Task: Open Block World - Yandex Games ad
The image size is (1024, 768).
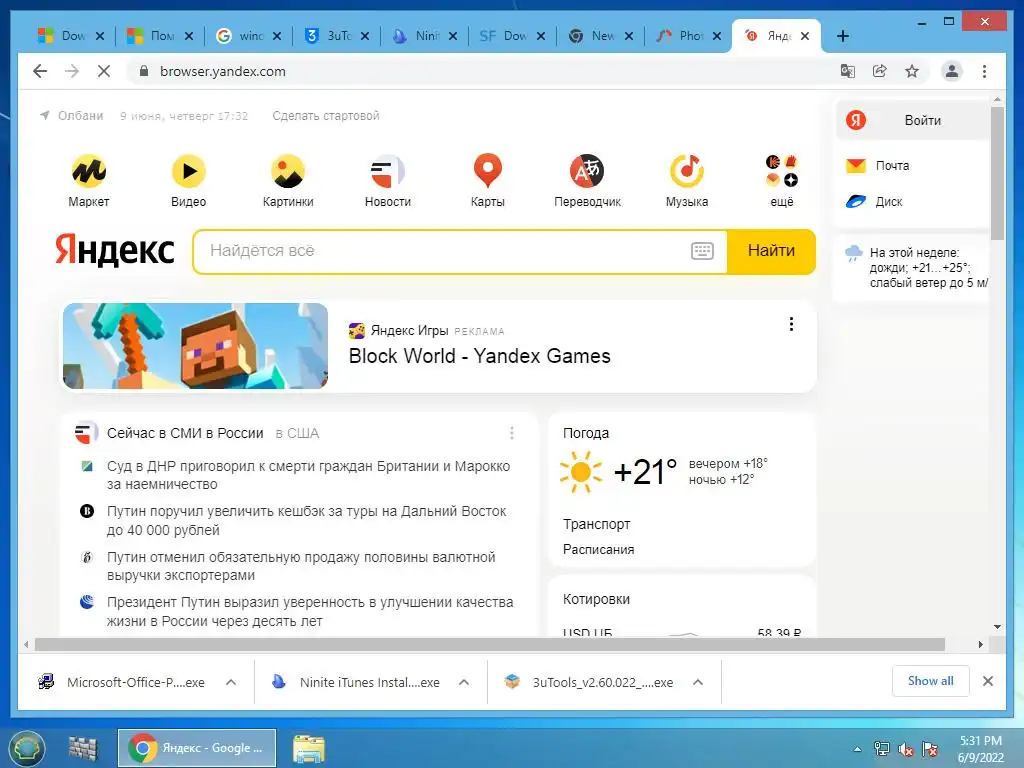Action: tap(479, 356)
